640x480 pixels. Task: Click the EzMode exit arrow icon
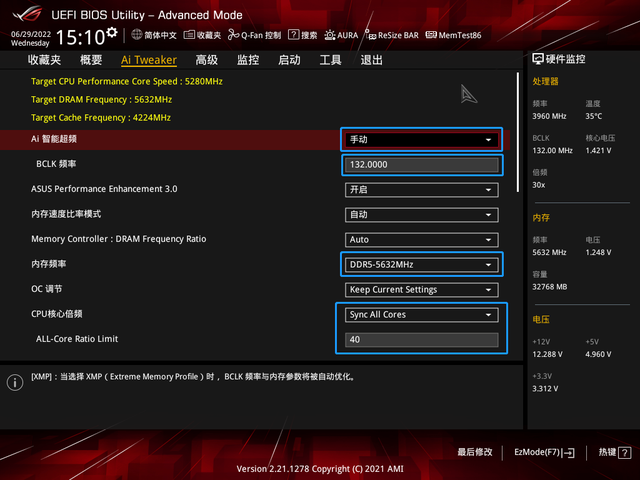569,453
